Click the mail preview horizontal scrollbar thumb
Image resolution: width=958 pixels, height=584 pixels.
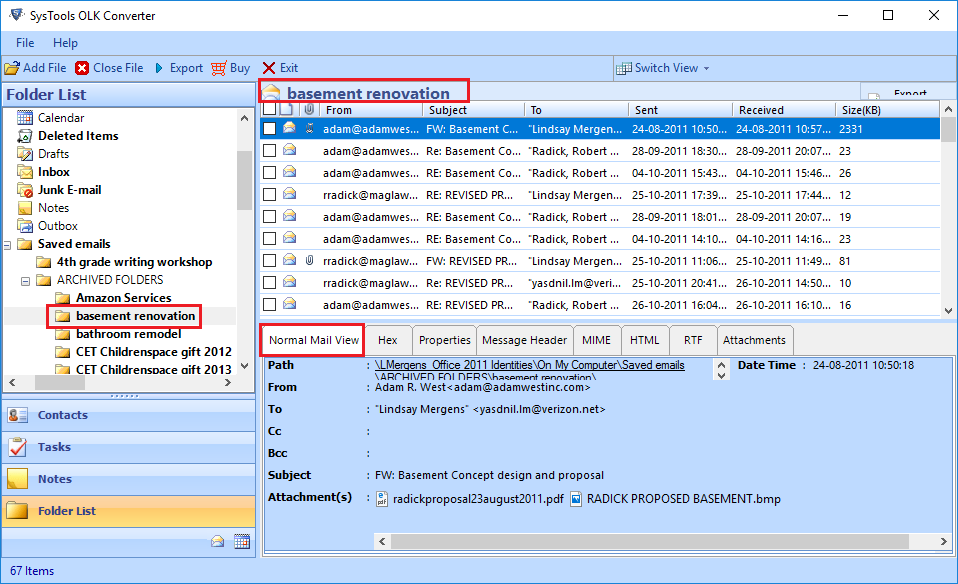point(649,541)
